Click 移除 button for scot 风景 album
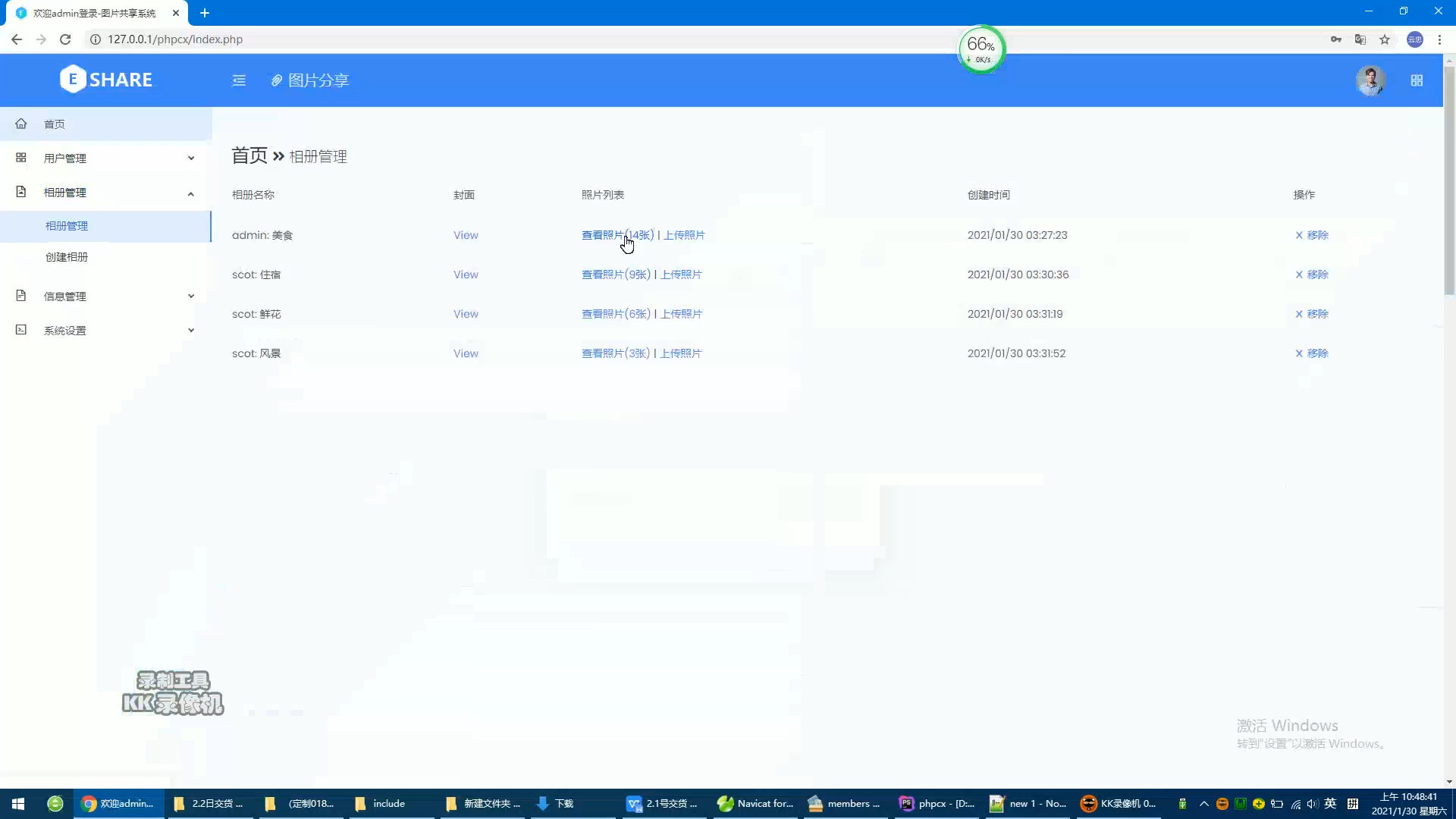 (x=1311, y=353)
